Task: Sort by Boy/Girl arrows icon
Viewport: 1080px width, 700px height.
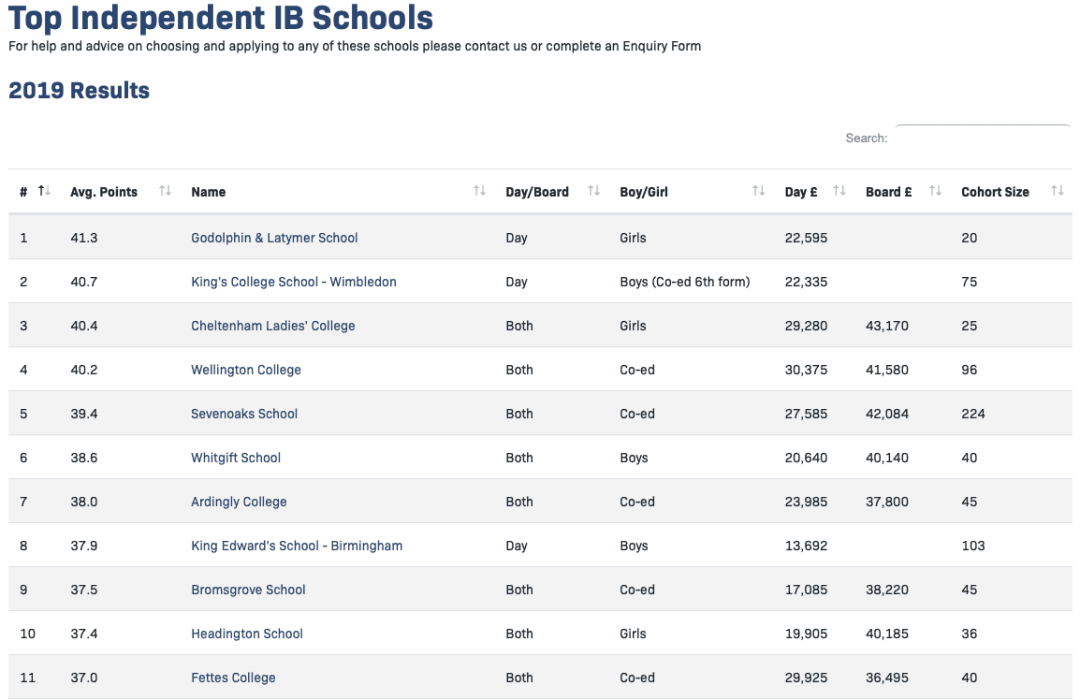Action: [758, 191]
